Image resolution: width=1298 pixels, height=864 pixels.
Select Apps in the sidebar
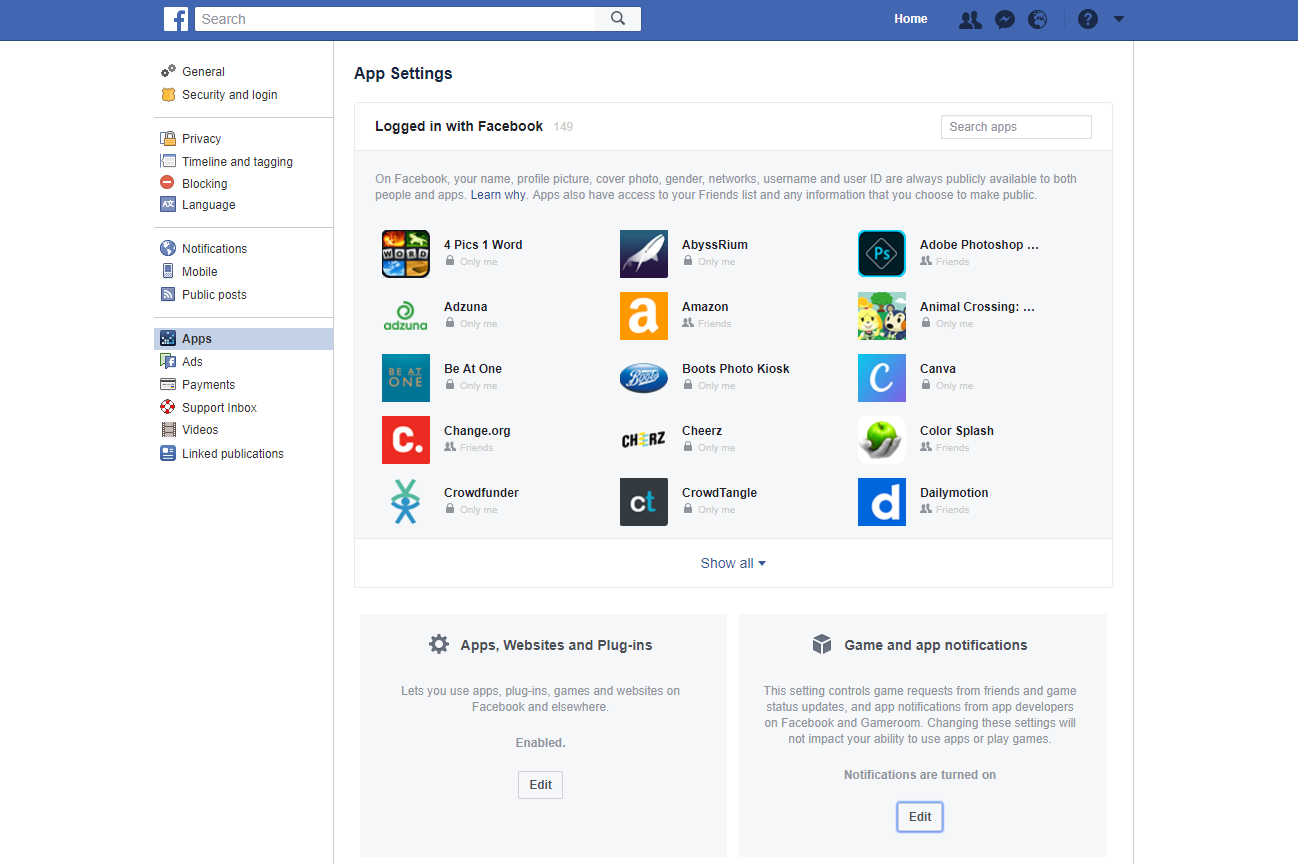point(244,339)
